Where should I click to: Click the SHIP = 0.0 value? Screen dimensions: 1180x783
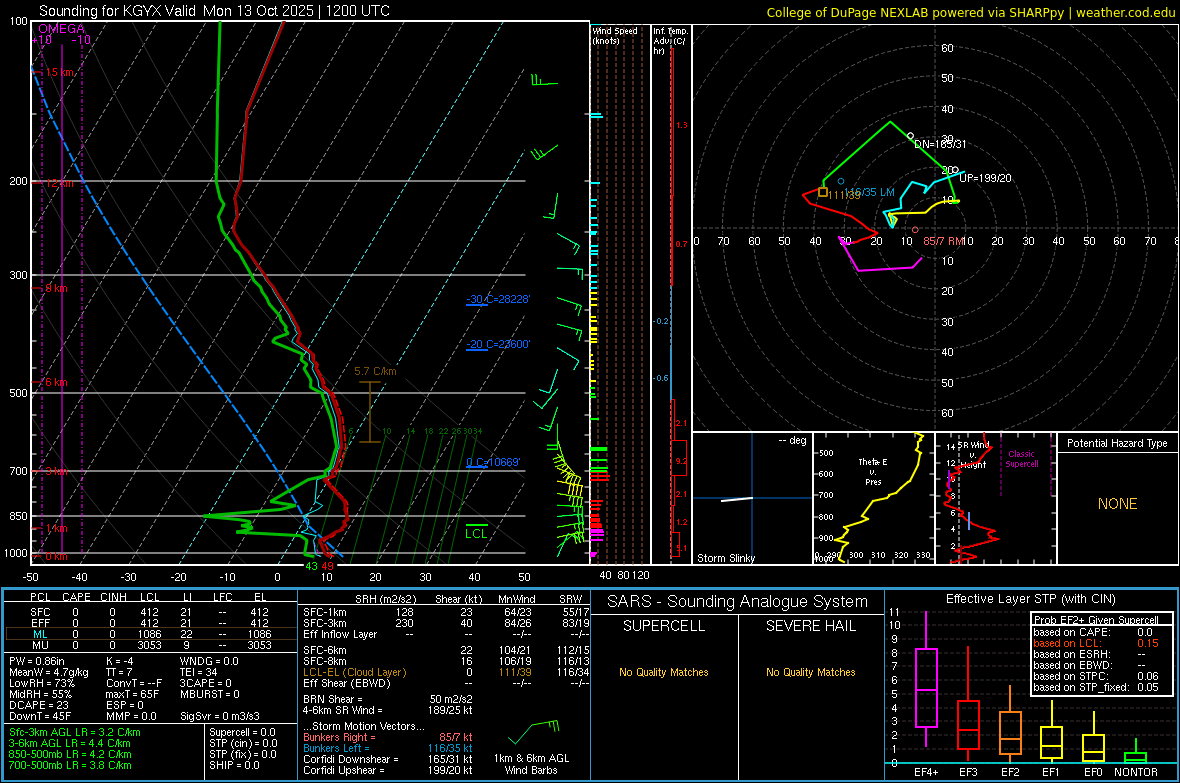234,765
